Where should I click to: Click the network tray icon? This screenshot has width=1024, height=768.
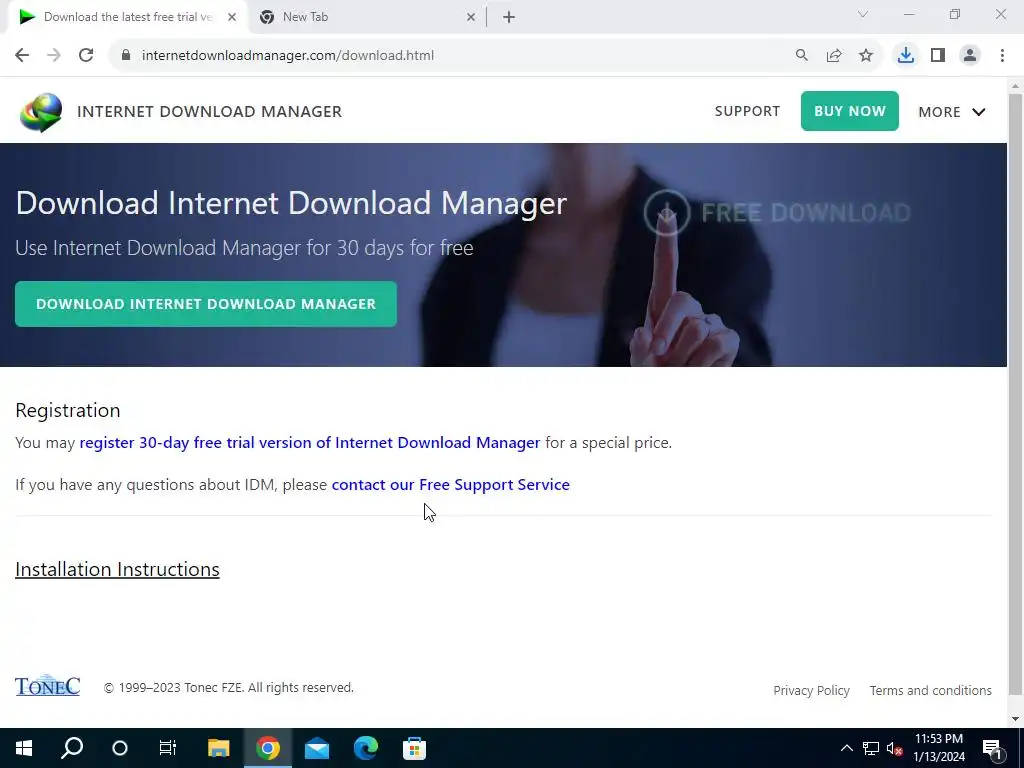point(871,748)
